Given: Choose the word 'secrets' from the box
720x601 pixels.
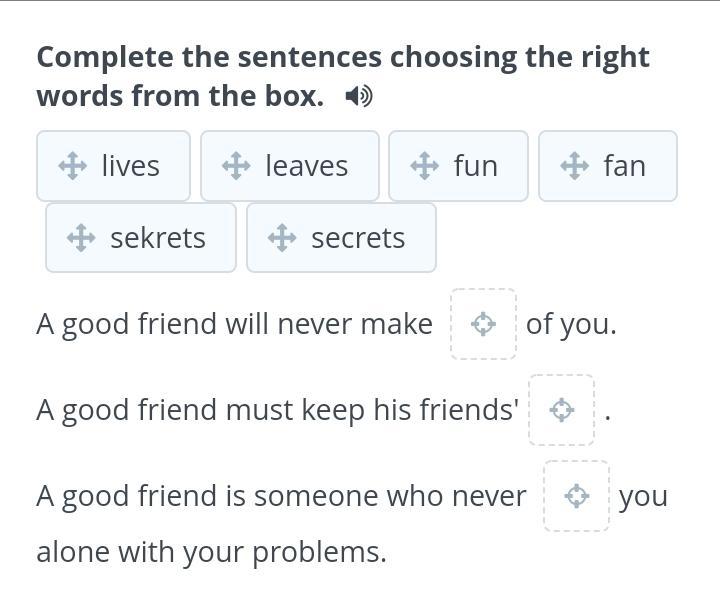Looking at the screenshot, I should pyautogui.click(x=358, y=238).
